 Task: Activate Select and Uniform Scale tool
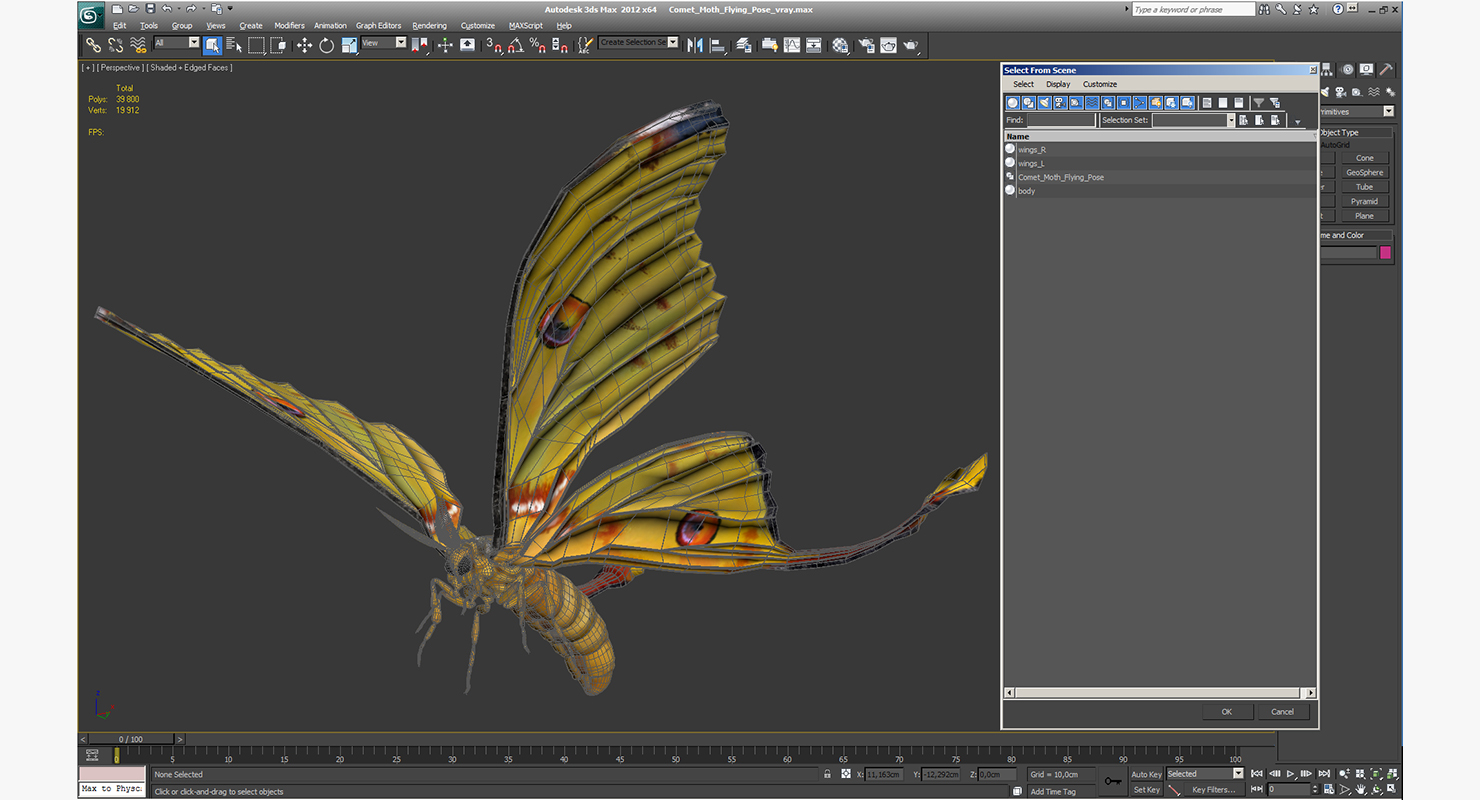point(349,45)
